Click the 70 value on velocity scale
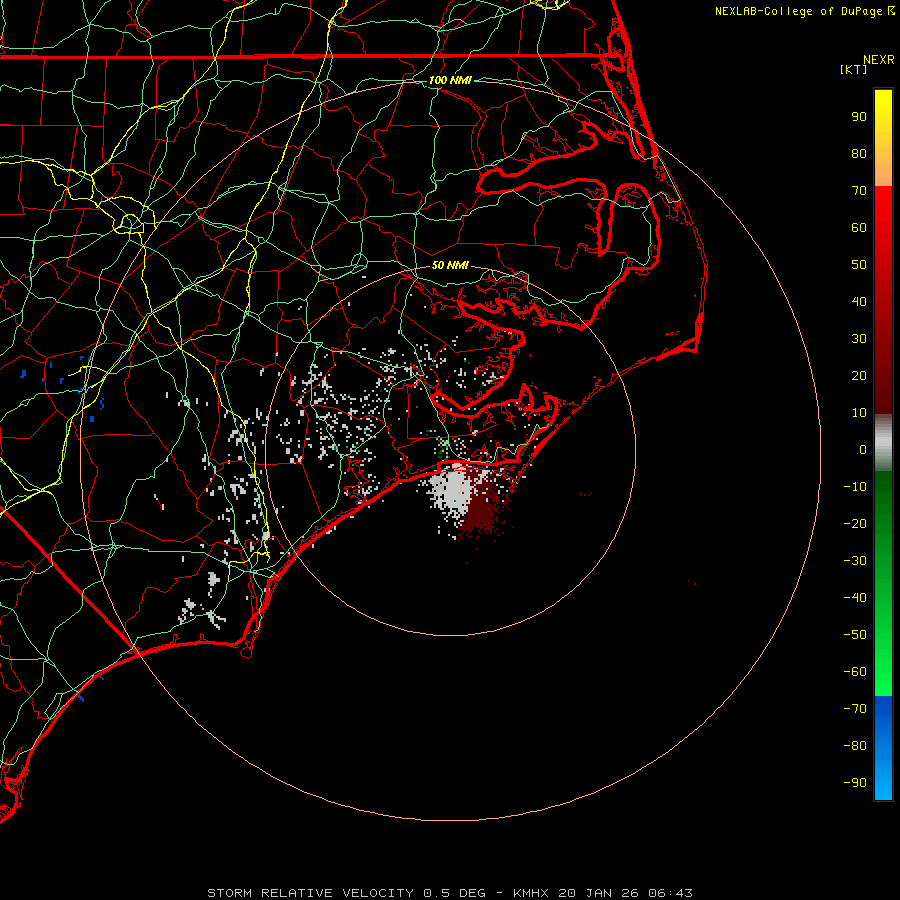This screenshot has width=900, height=900. tap(859, 191)
